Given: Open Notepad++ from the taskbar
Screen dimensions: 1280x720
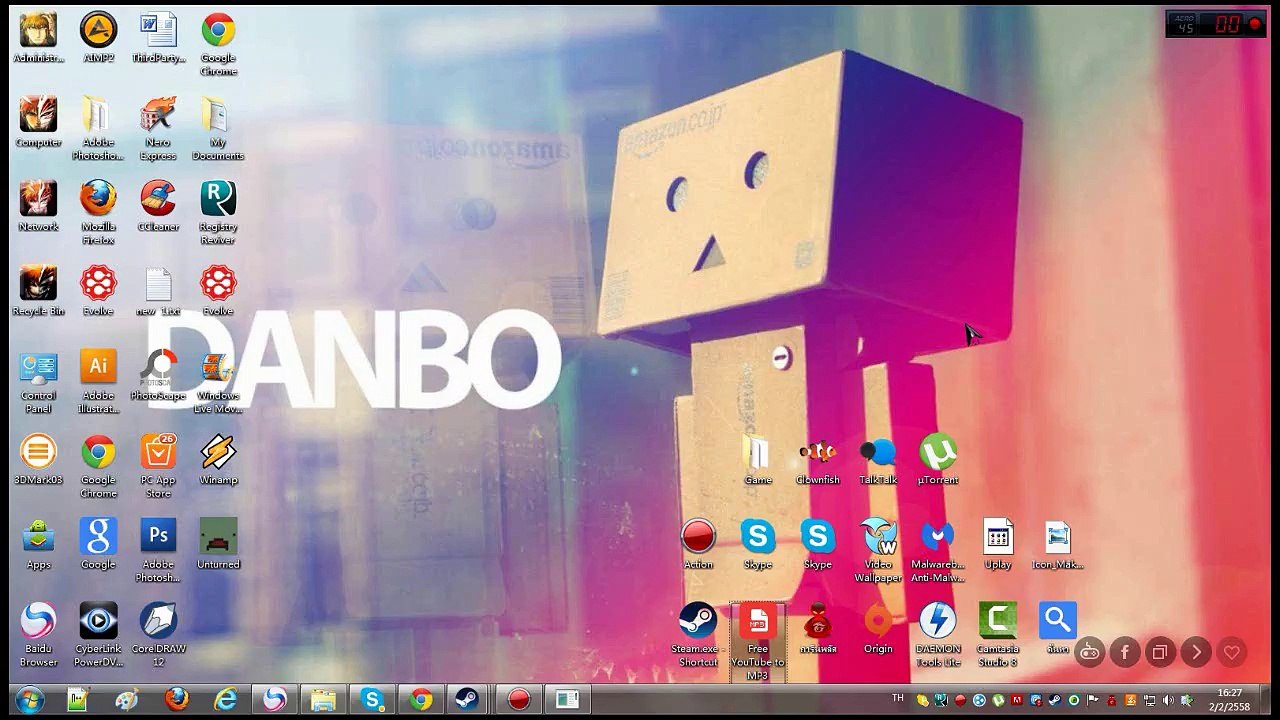Looking at the screenshot, I should 78,699.
